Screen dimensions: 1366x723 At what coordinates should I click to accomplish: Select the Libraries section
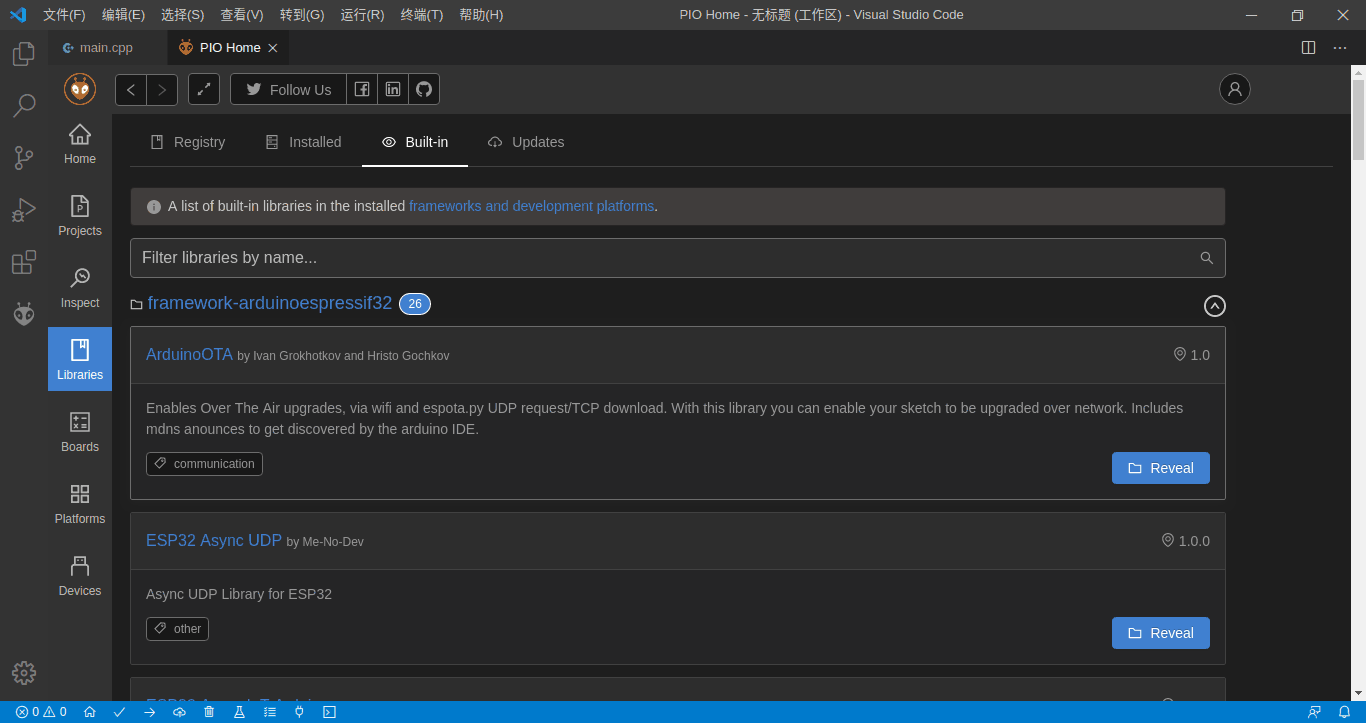pyautogui.click(x=80, y=359)
